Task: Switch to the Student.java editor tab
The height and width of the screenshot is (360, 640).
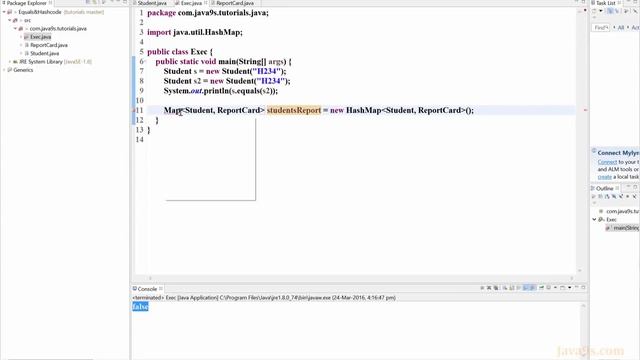Action: [152, 3]
